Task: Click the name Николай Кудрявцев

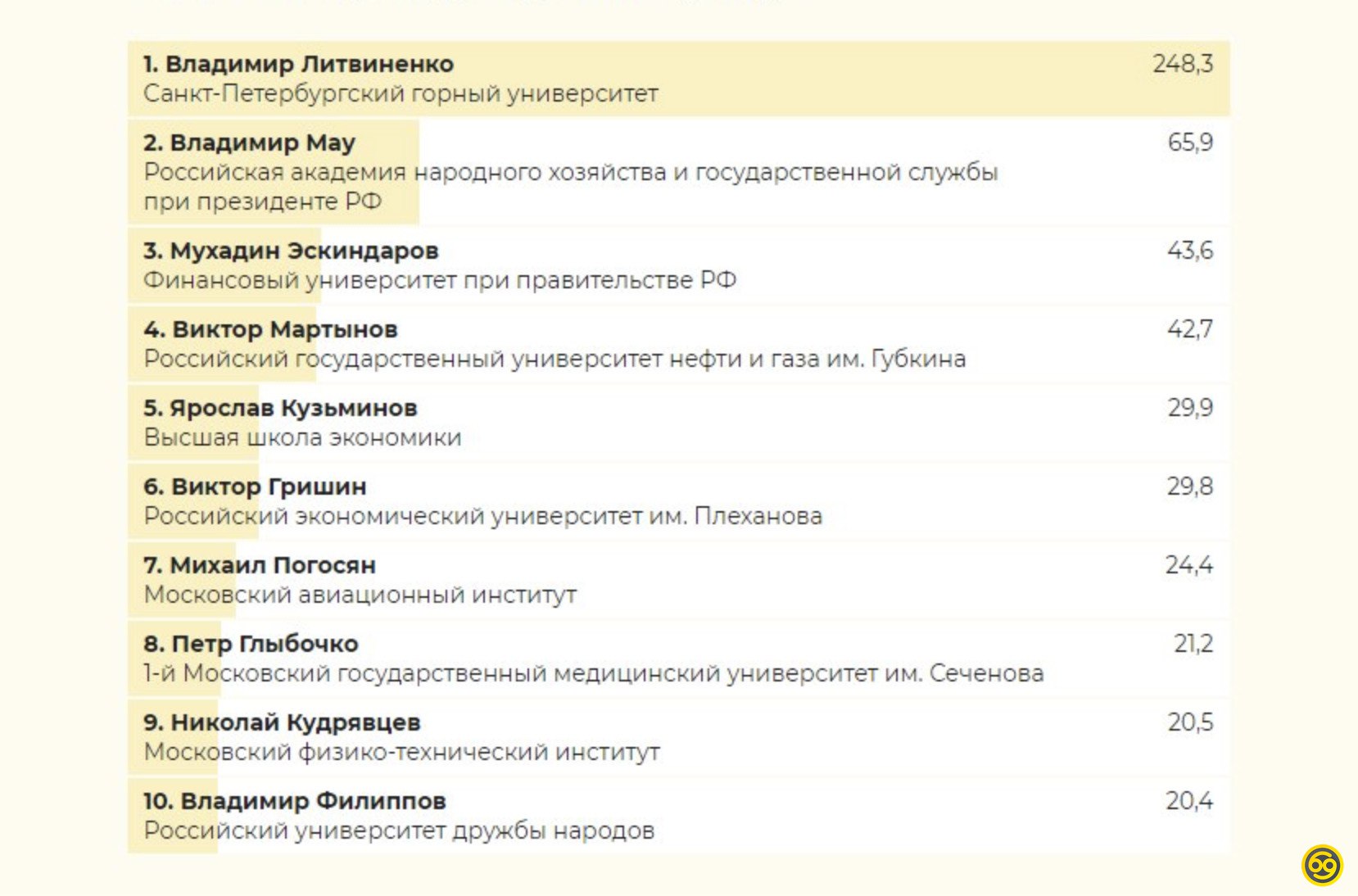Action: coord(282,722)
